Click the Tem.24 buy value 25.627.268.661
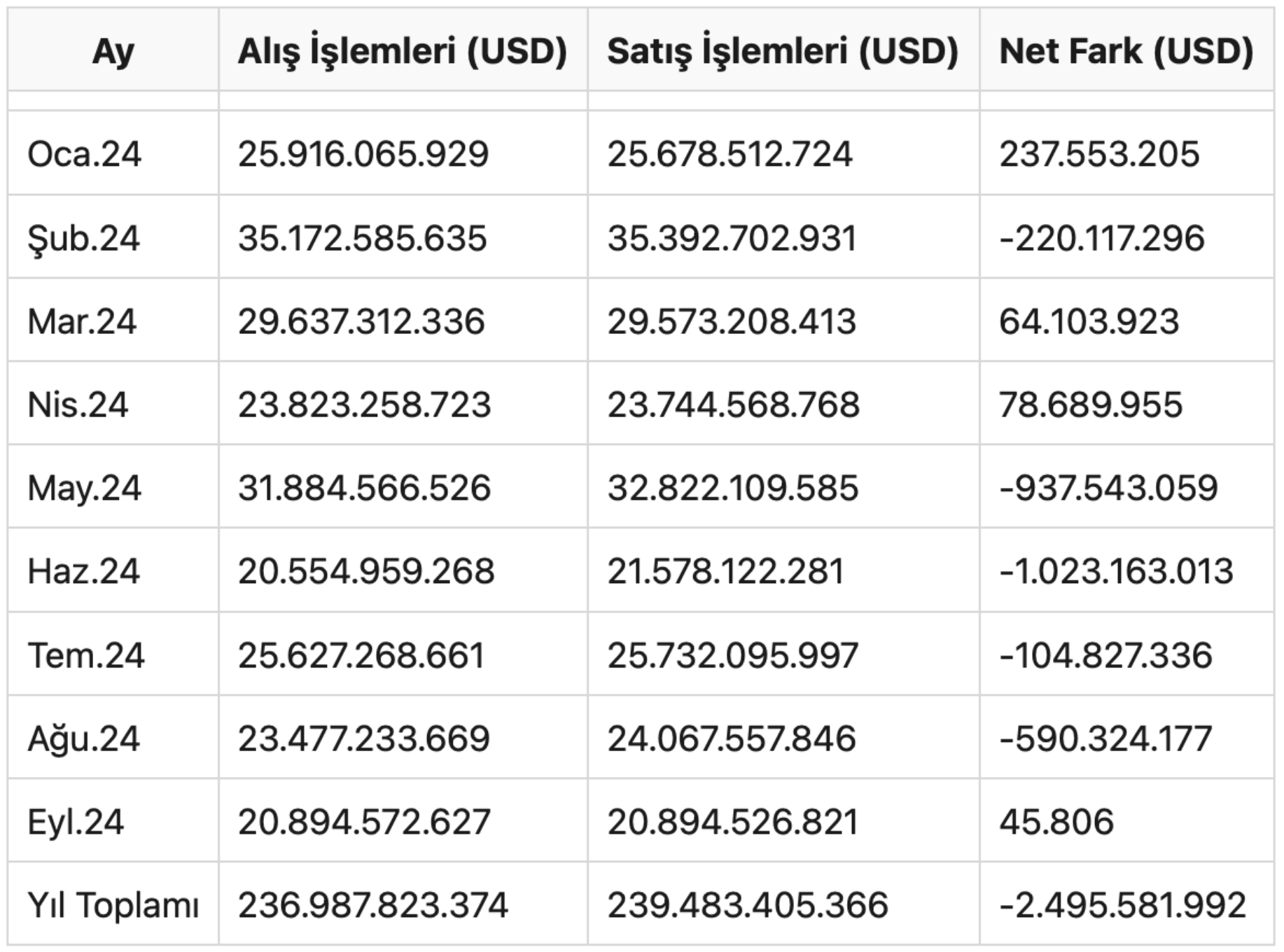The width and height of the screenshot is (1284, 952). [x=361, y=655]
